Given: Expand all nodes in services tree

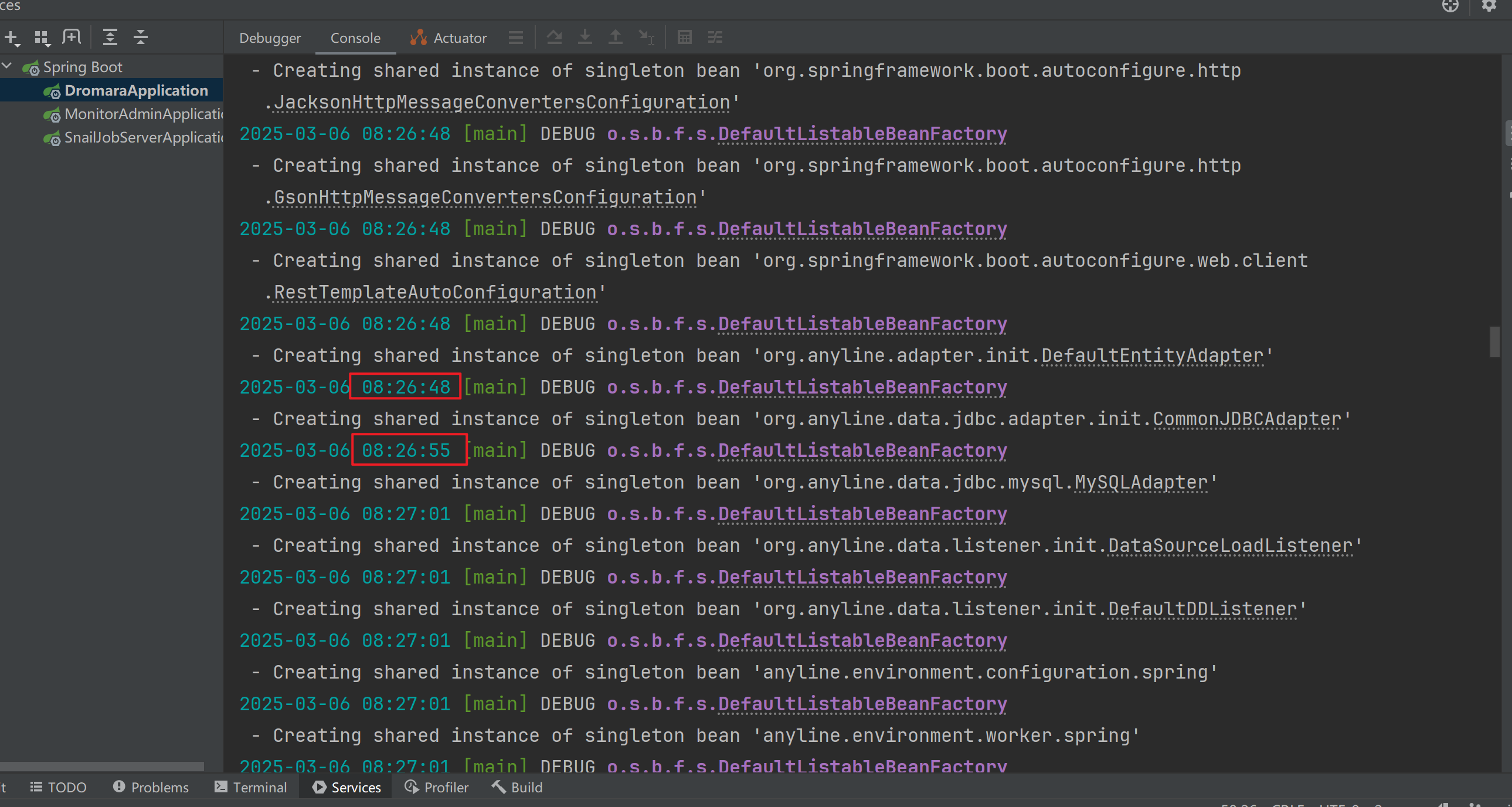Looking at the screenshot, I should [x=110, y=38].
